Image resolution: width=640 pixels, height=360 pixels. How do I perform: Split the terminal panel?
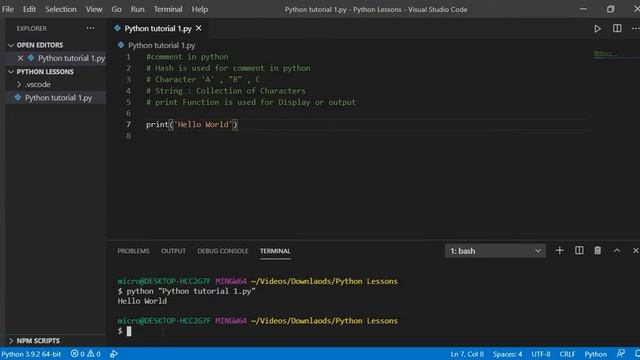[x=579, y=251]
